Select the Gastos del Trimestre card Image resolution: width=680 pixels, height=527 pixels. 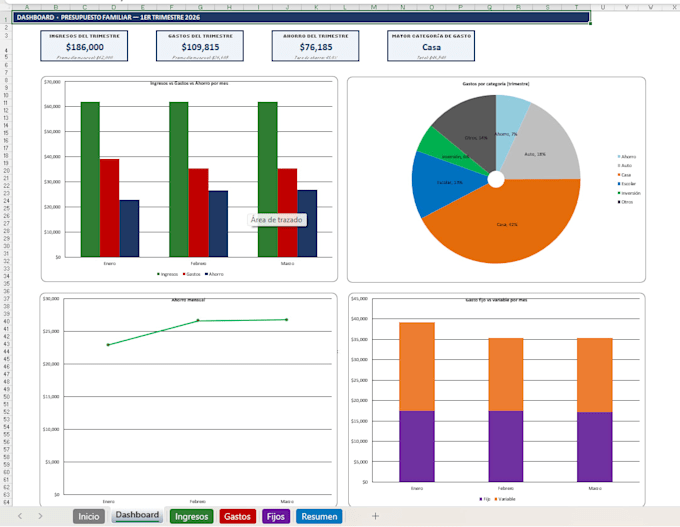200,46
